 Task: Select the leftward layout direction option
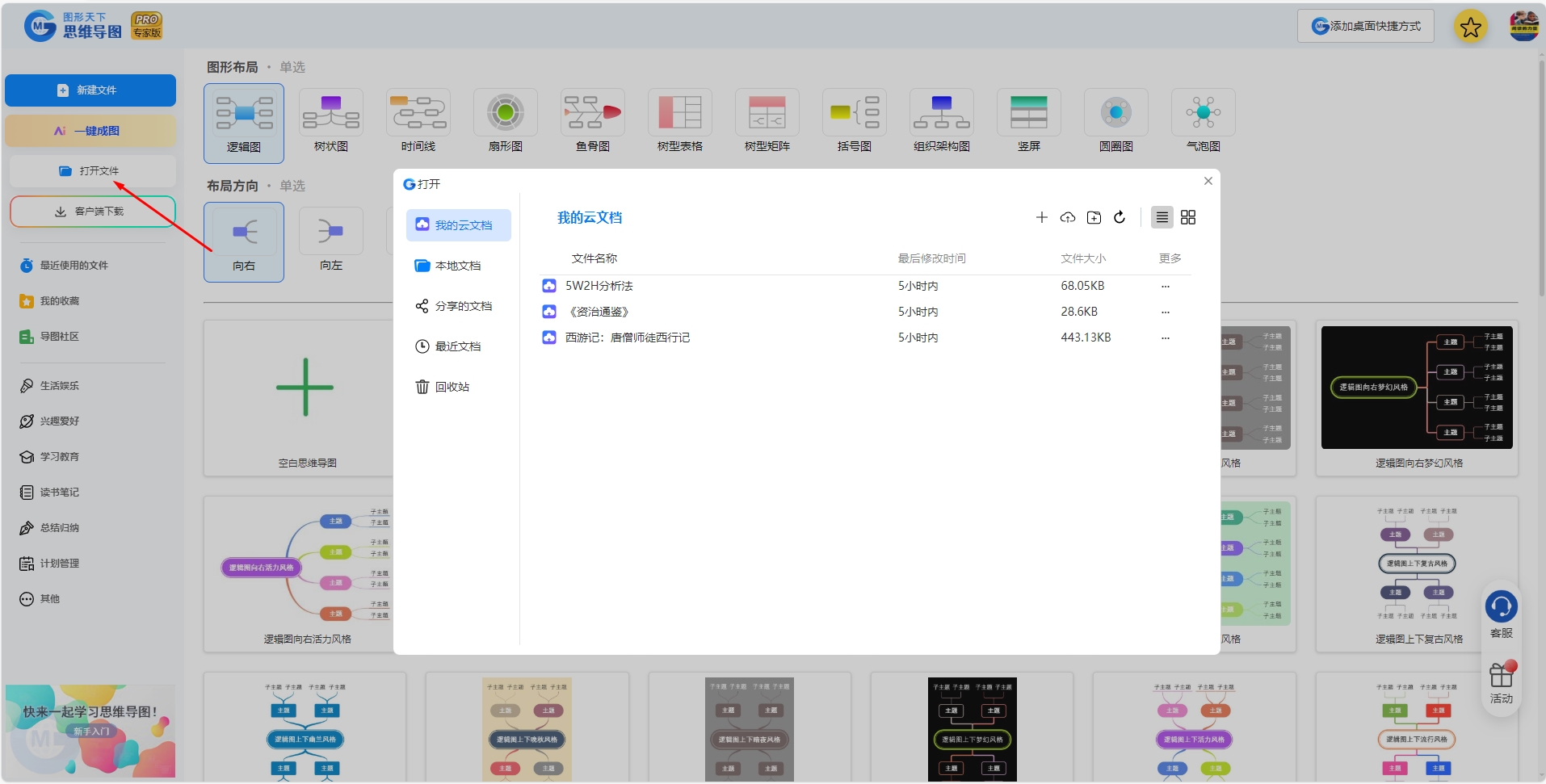331,231
